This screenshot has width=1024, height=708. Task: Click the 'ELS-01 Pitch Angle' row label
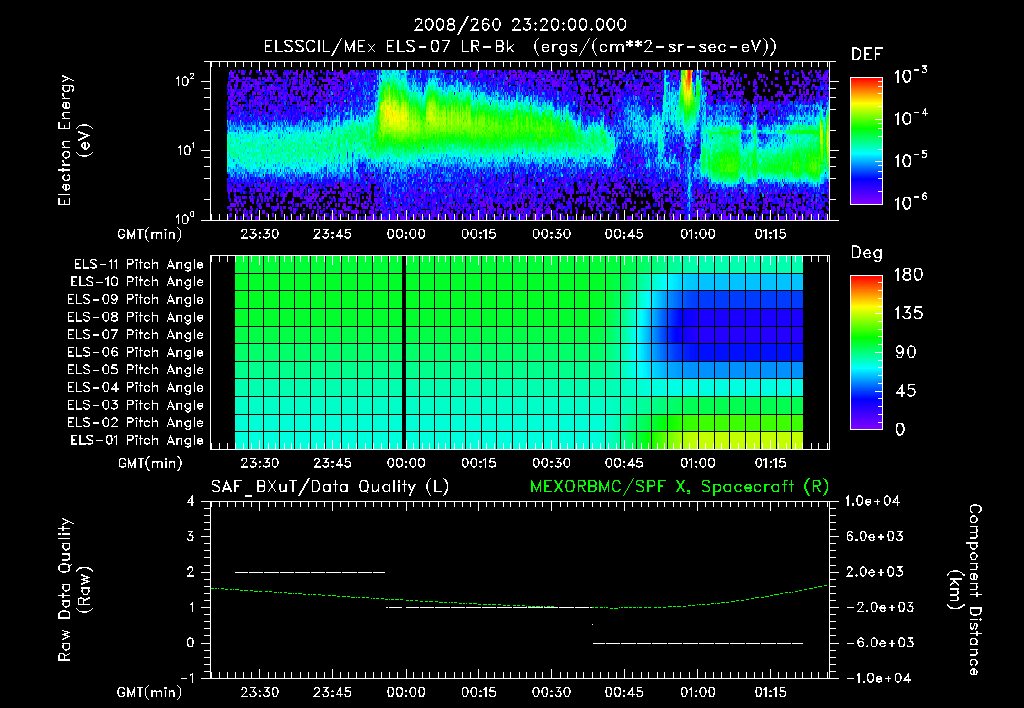(x=137, y=440)
